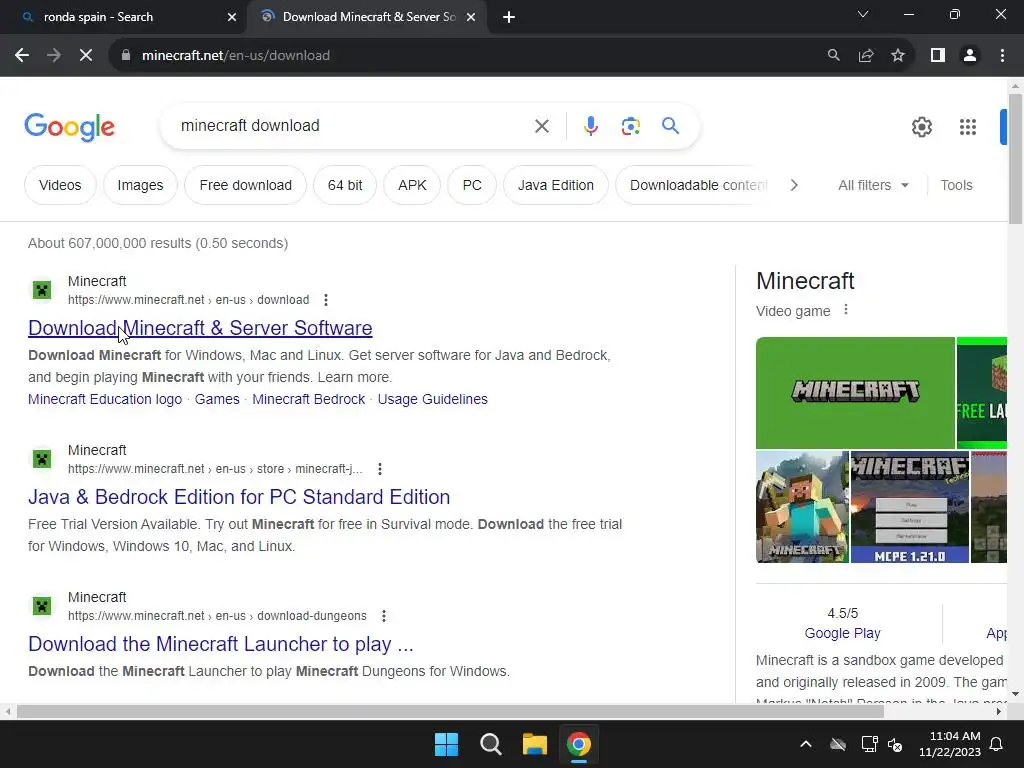Stop loading the page
Viewport: 1024px width, 768px height.
click(86, 56)
